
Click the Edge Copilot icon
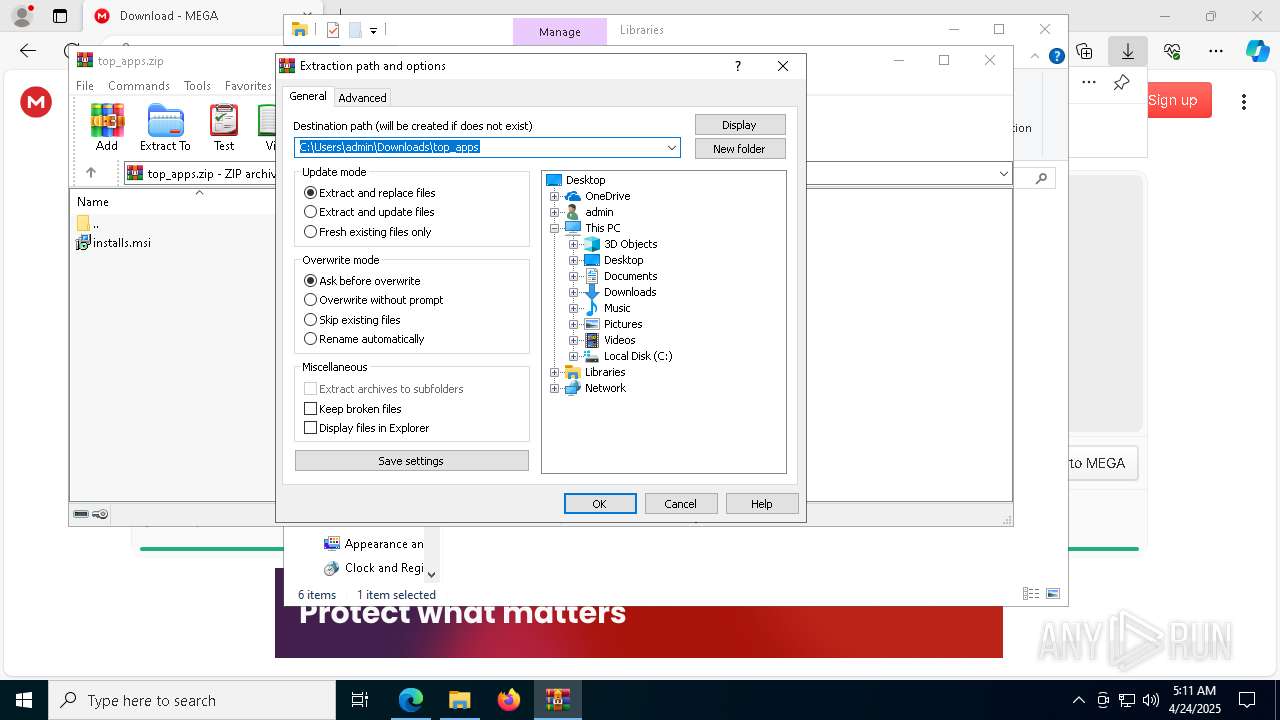point(1257,50)
